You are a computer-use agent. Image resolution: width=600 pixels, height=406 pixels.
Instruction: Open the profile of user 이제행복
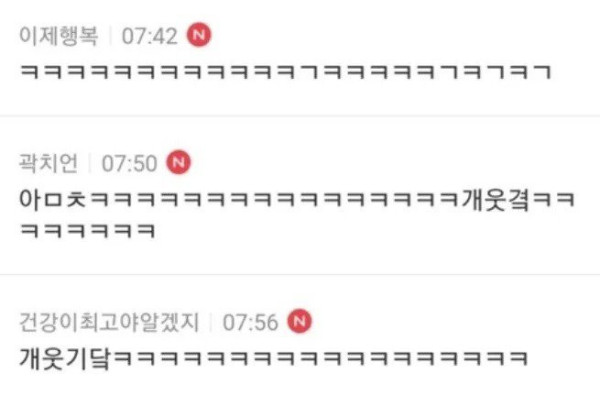coord(58,36)
